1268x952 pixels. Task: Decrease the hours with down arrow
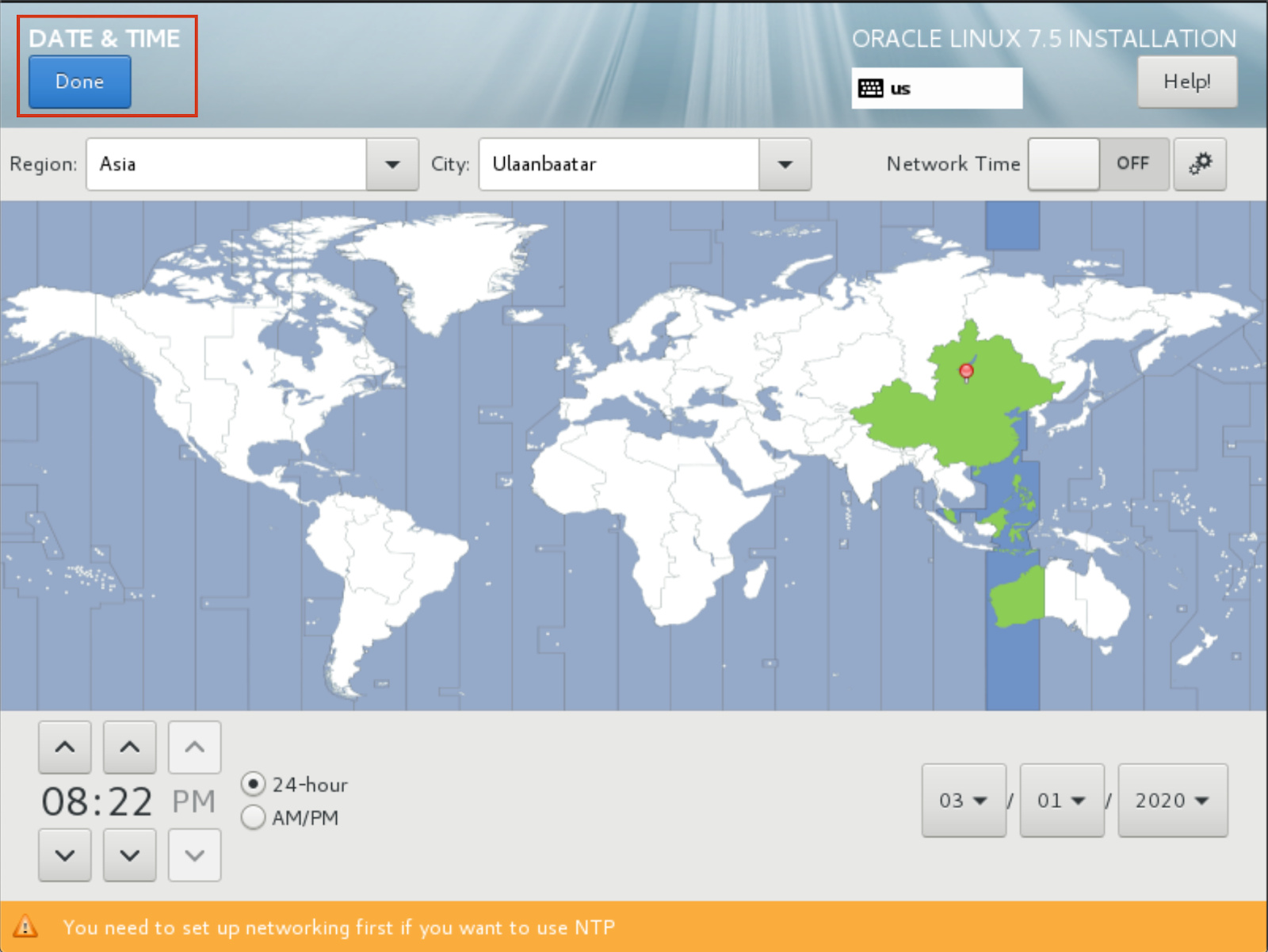click(65, 855)
